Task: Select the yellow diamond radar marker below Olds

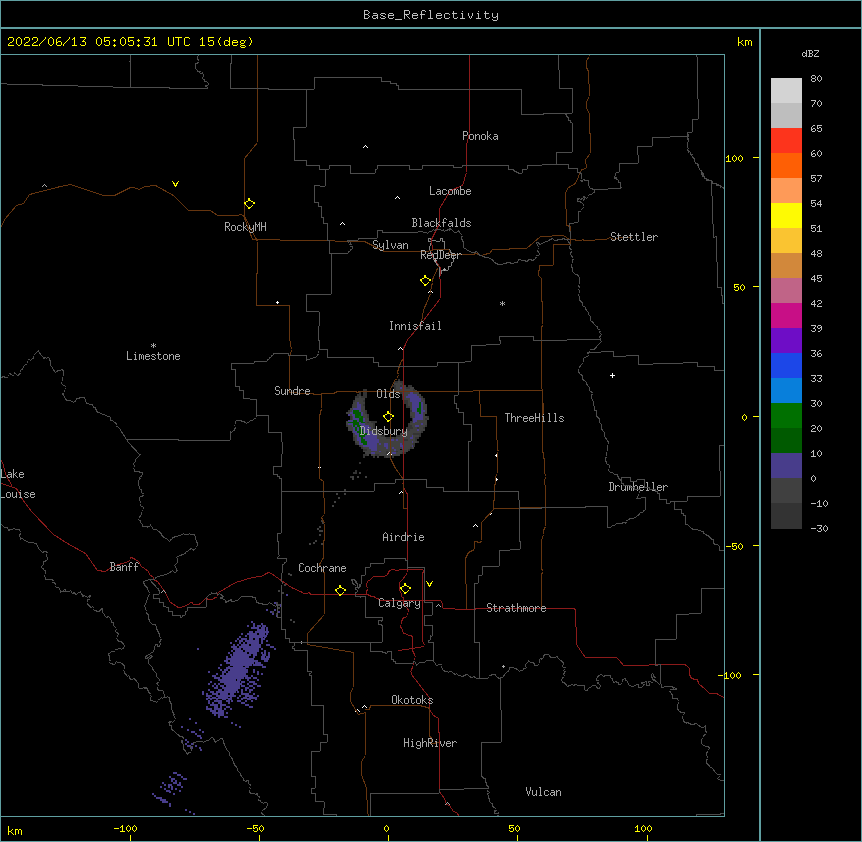Action: point(389,417)
